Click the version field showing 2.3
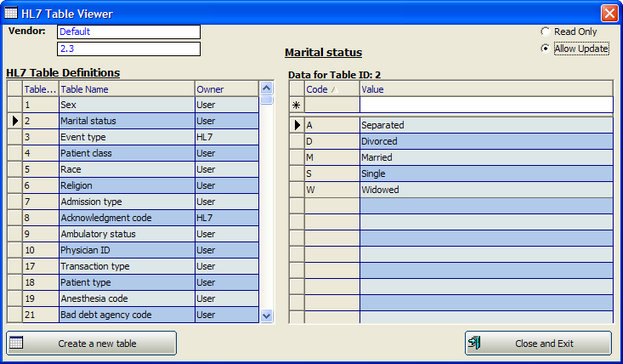623x364 pixels. point(129,49)
